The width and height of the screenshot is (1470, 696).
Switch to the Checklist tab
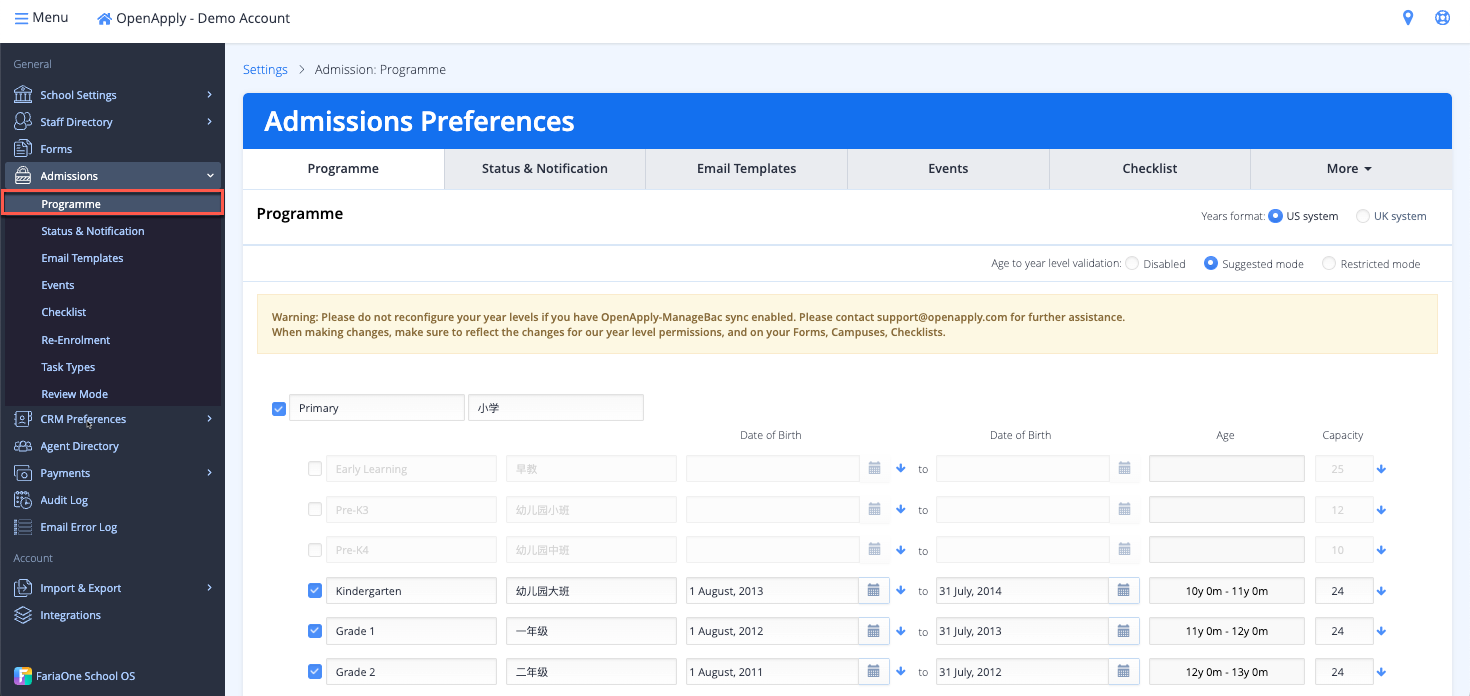point(1150,169)
